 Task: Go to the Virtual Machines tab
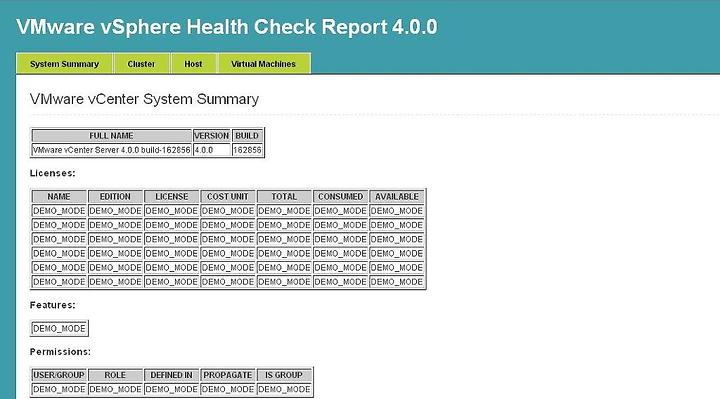pyautogui.click(x=264, y=64)
